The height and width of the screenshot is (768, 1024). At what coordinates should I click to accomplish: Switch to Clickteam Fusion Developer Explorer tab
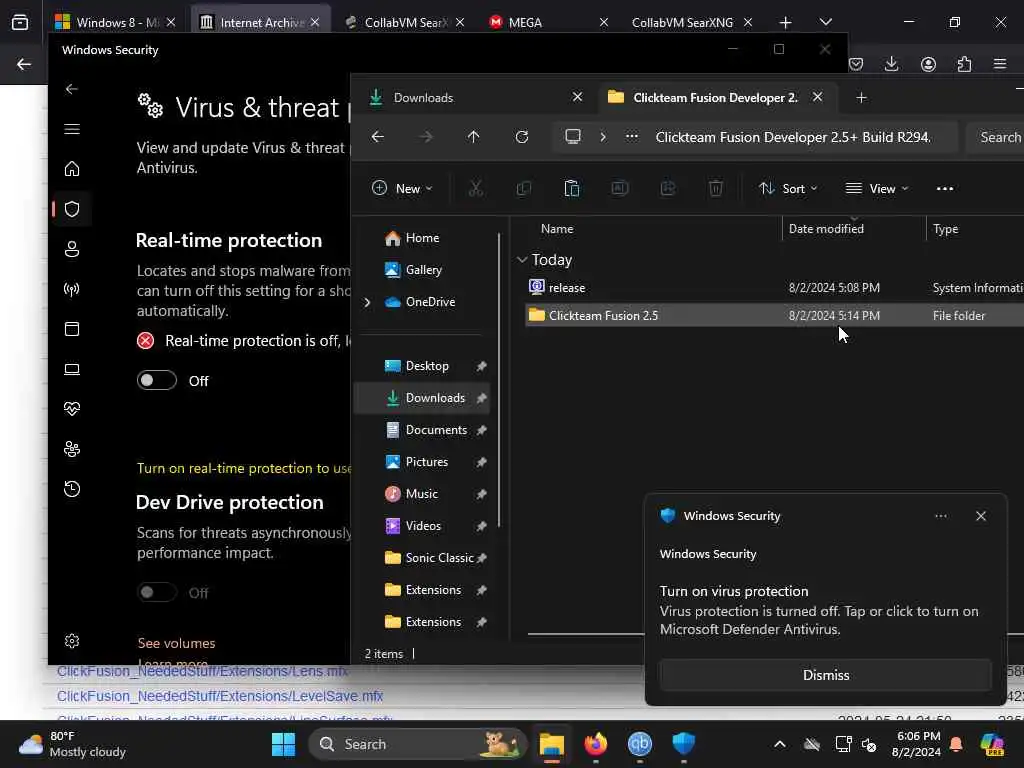click(x=715, y=97)
